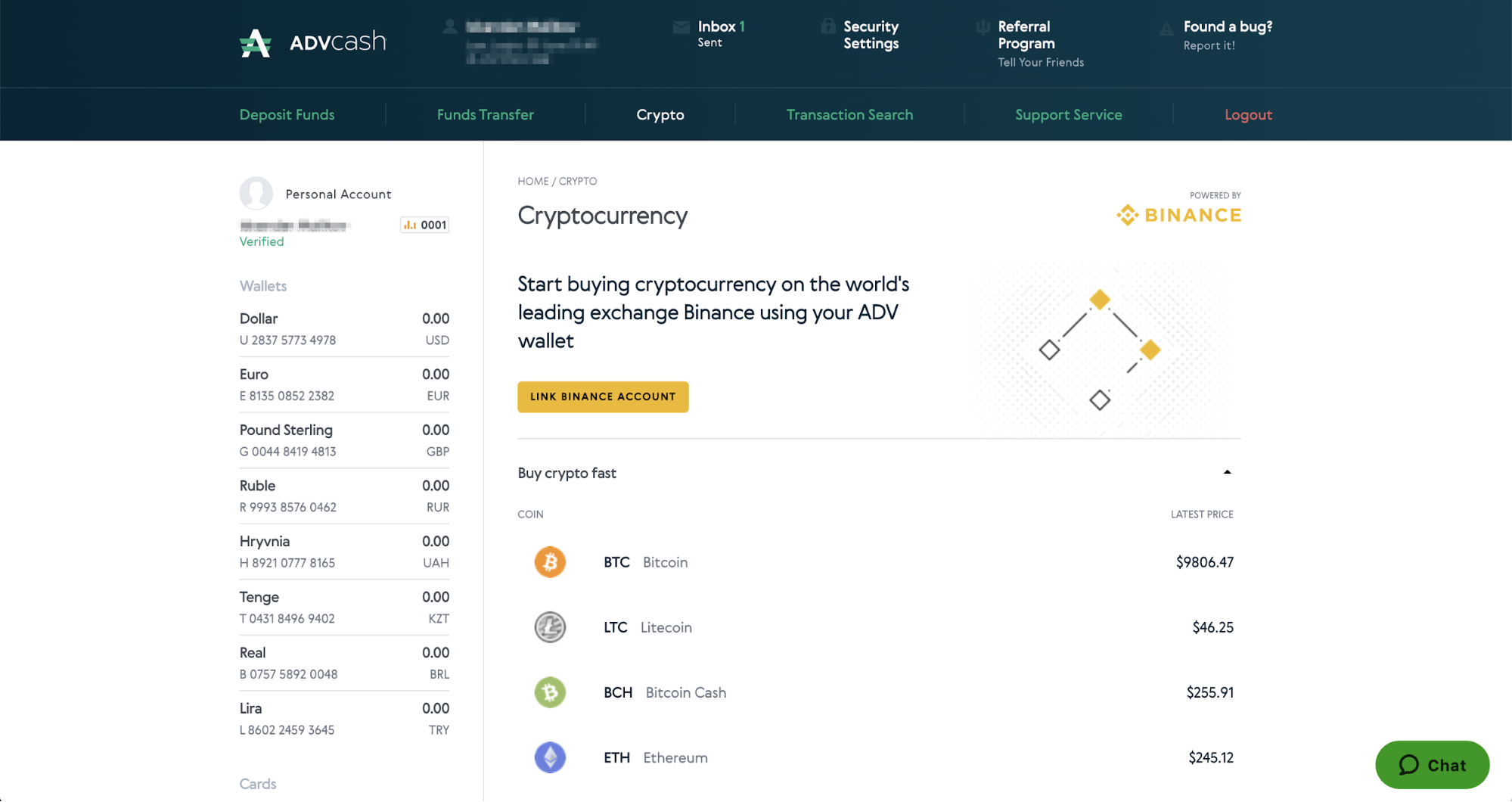Screen dimensions: 1512x802
Task: Click Link Binance Account button
Action: coord(603,396)
